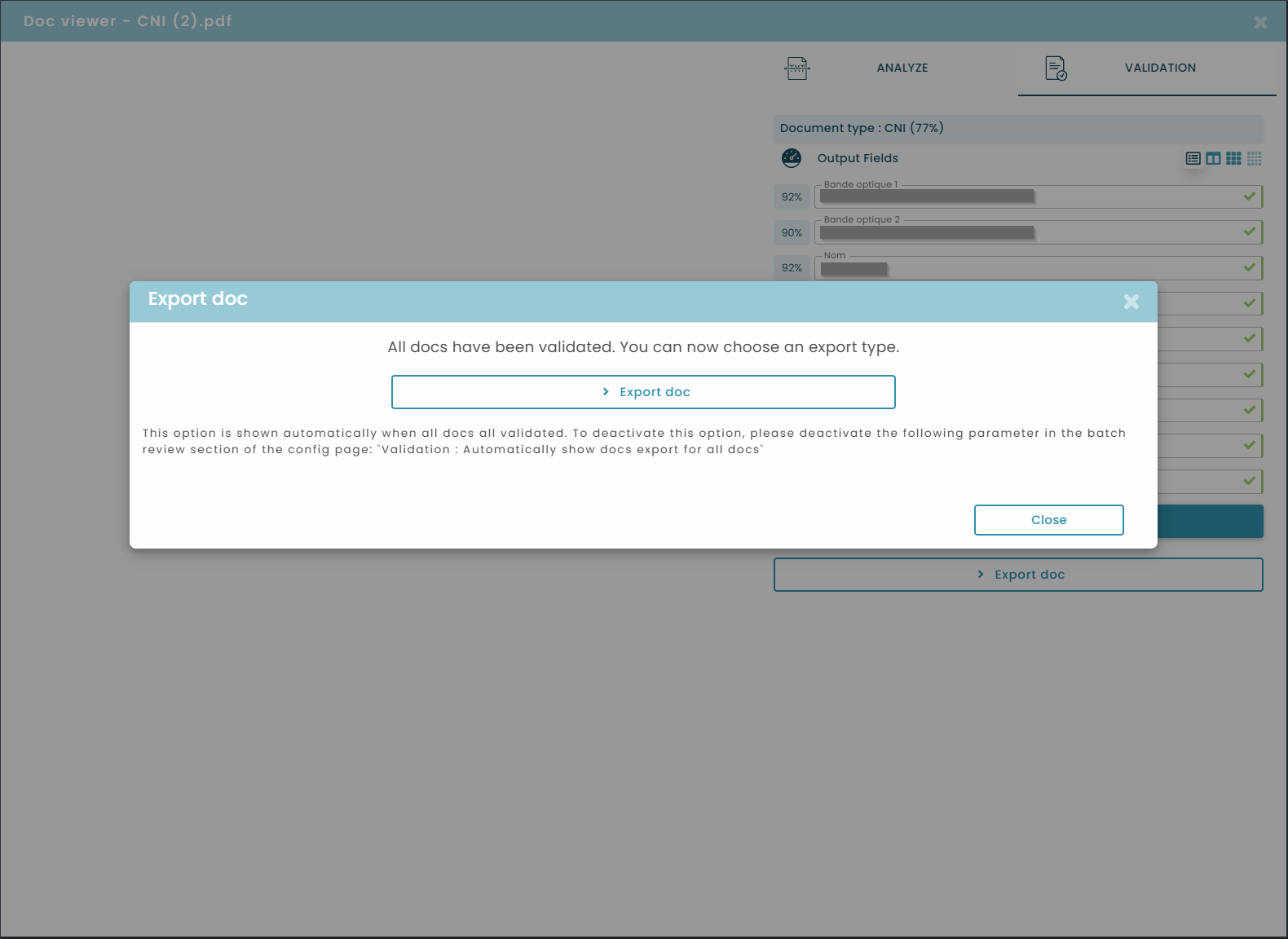Click the 92% confidence badge for Bande optique 1

pos(792,197)
